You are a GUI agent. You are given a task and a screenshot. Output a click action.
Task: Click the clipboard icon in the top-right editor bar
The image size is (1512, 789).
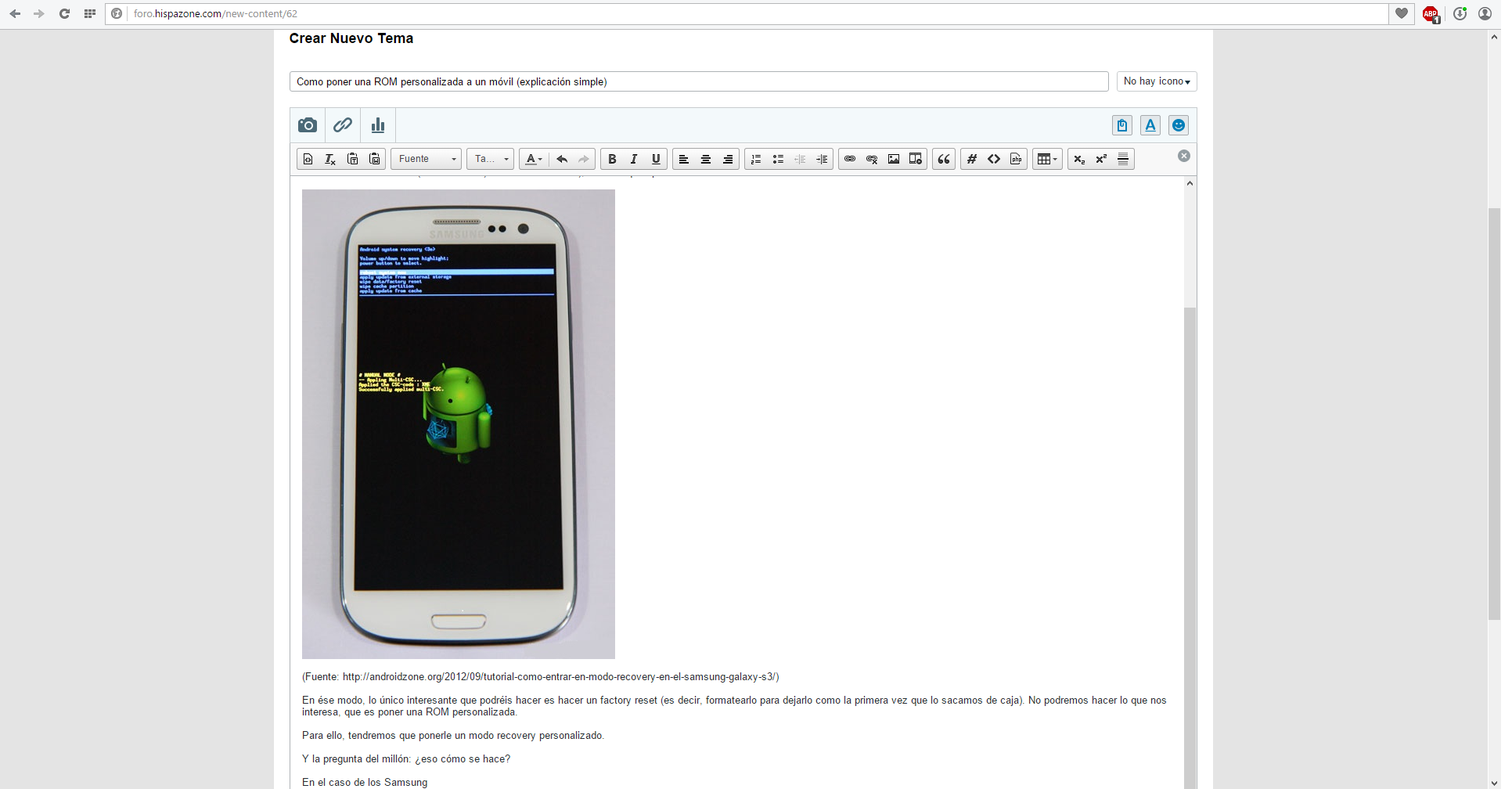(x=1122, y=125)
